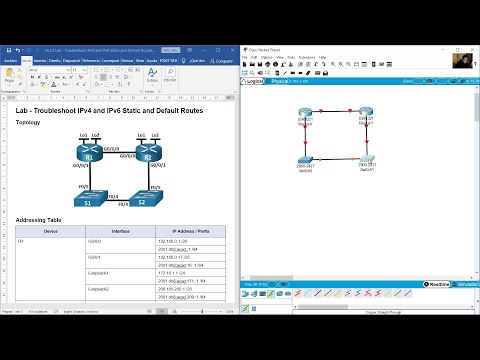Open the Archivo tab in Word
The image size is (480, 360).
(10, 61)
